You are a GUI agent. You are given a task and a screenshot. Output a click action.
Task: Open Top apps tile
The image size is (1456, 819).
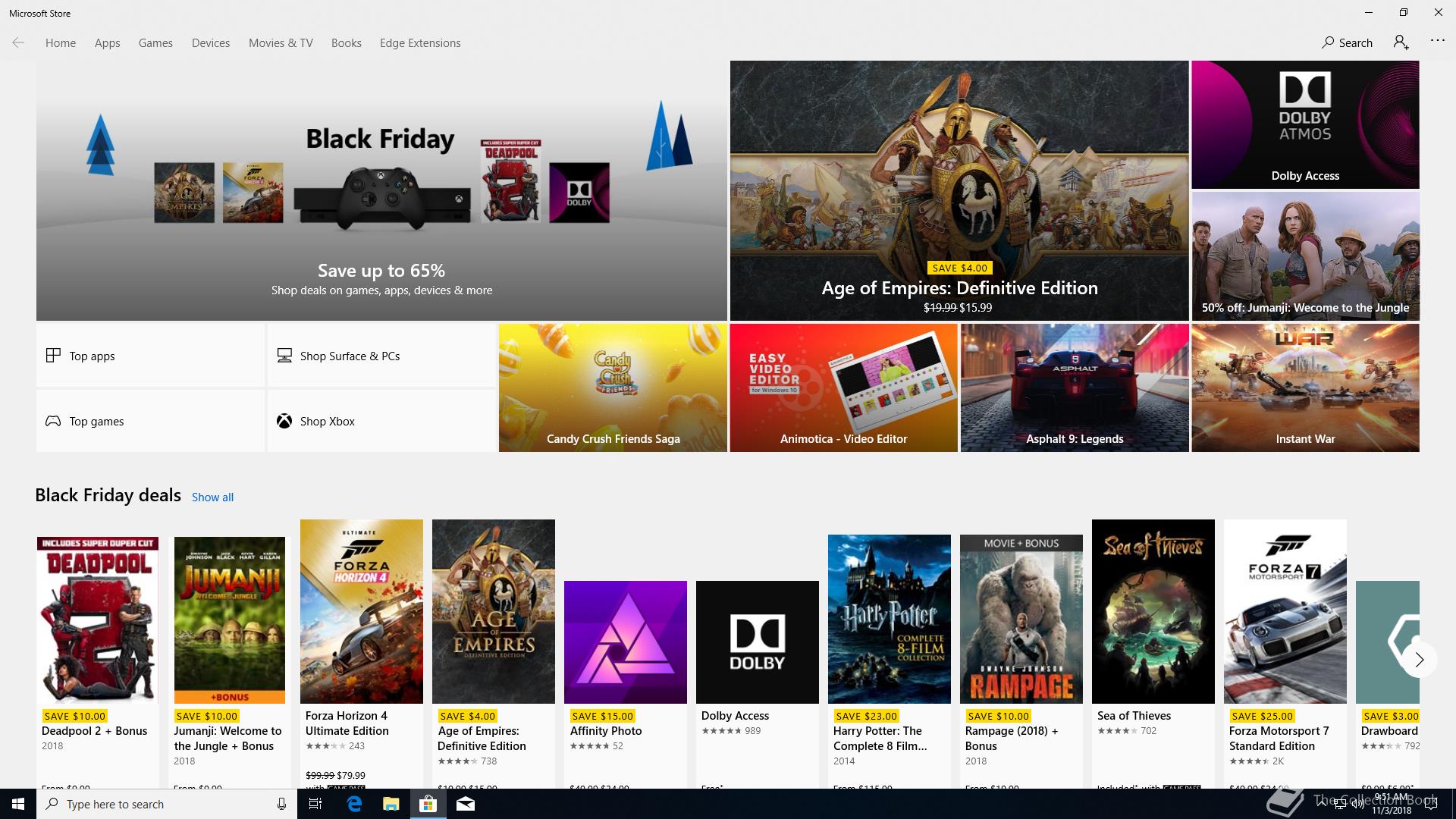click(150, 356)
